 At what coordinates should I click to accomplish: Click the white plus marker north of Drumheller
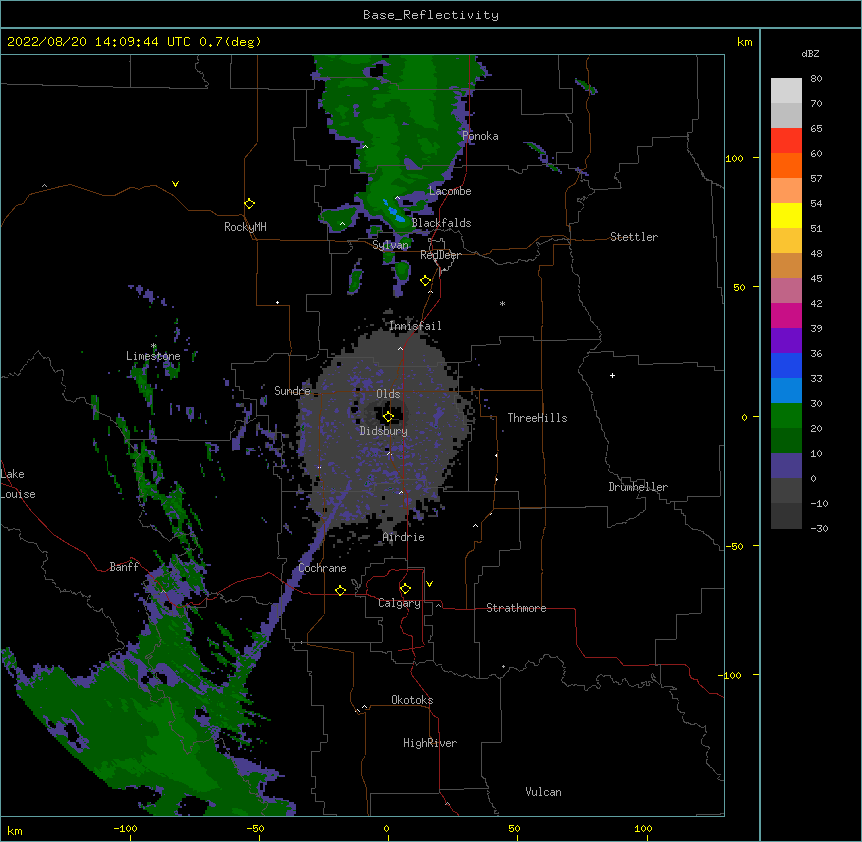612,375
